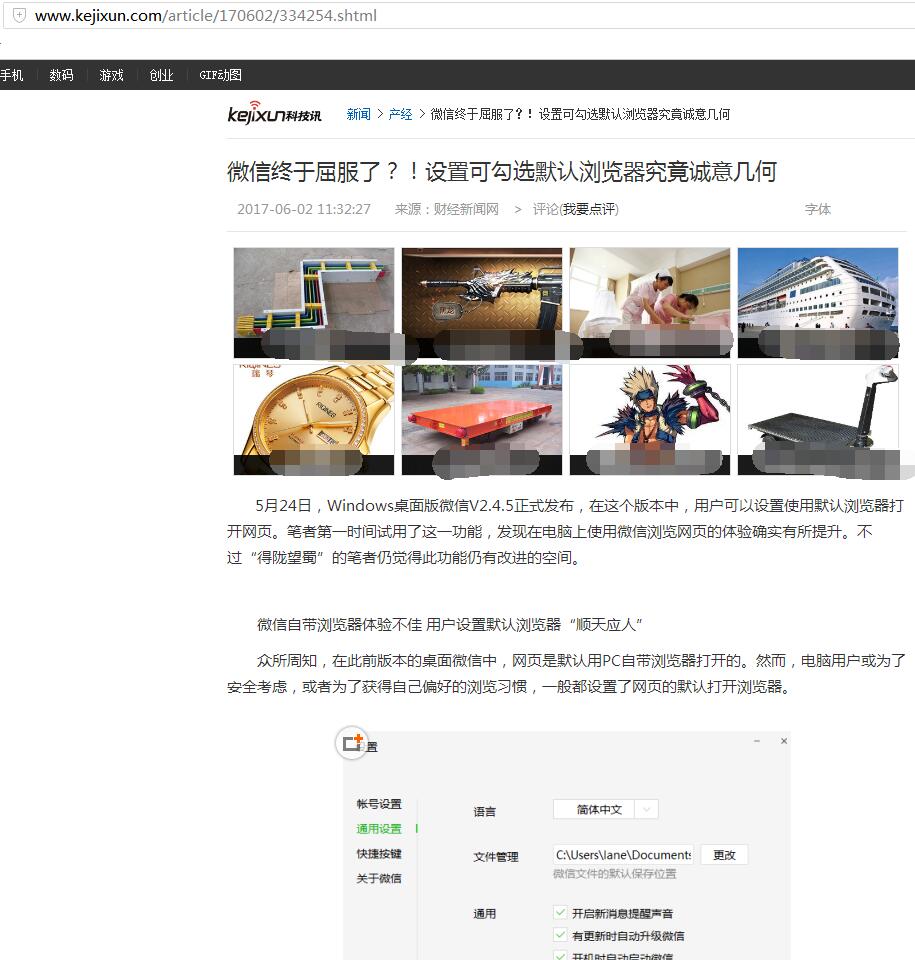Image resolution: width=915 pixels, height=960 pixels.
Task: Go to 产经 breadcrumb link
Action: click(400, 114)
